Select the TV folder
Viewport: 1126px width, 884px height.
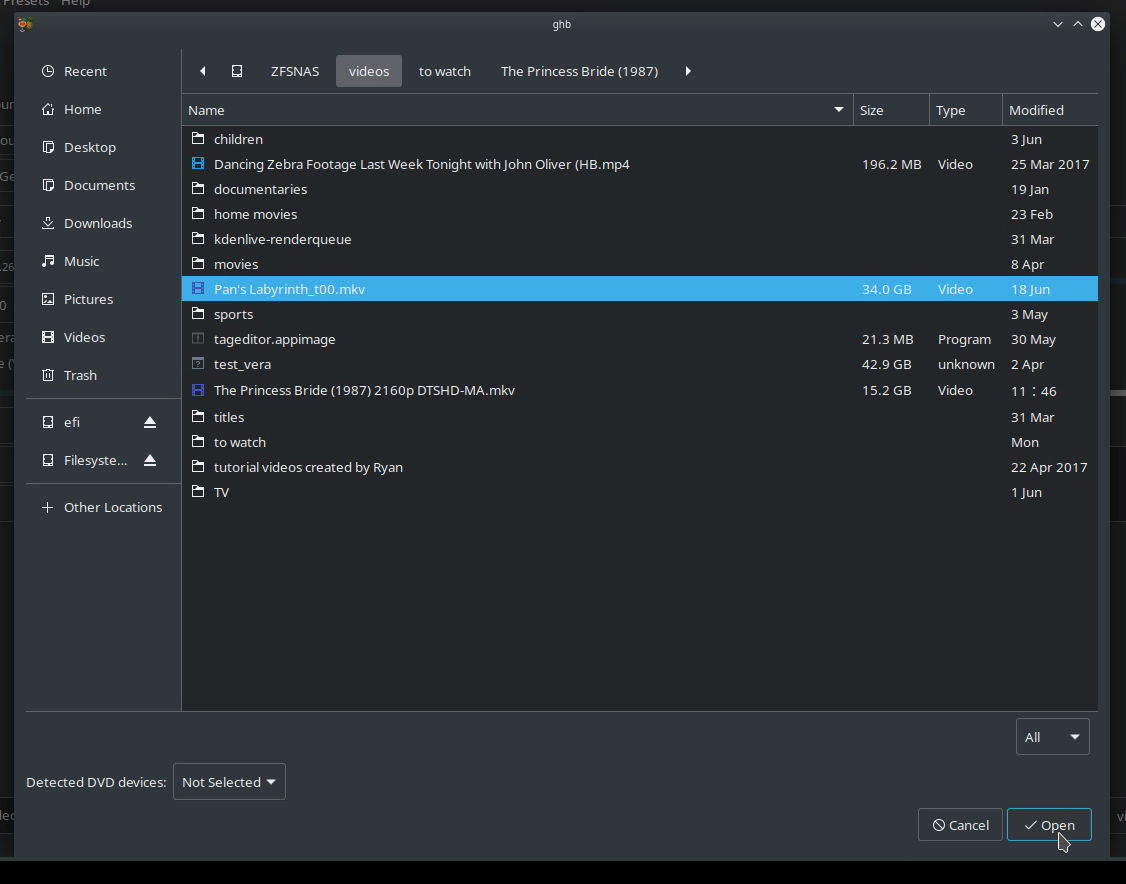tap(640, 493)
